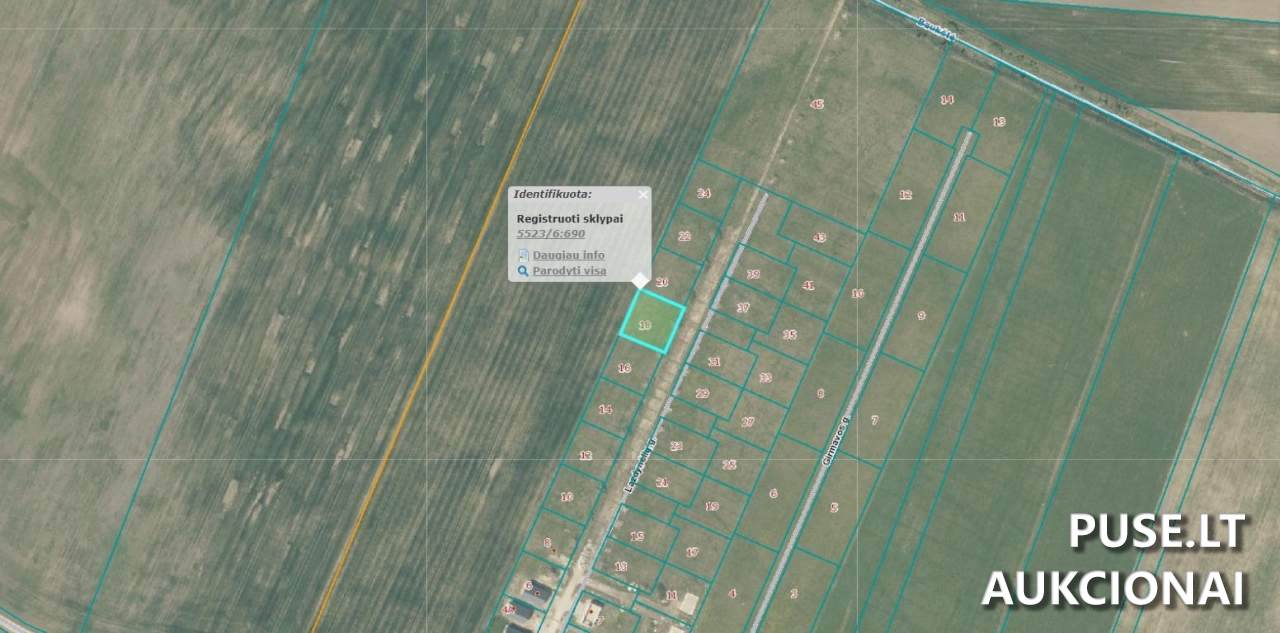Close the Identifikuota popup
1280x633 pixels.
pos(642,195)
